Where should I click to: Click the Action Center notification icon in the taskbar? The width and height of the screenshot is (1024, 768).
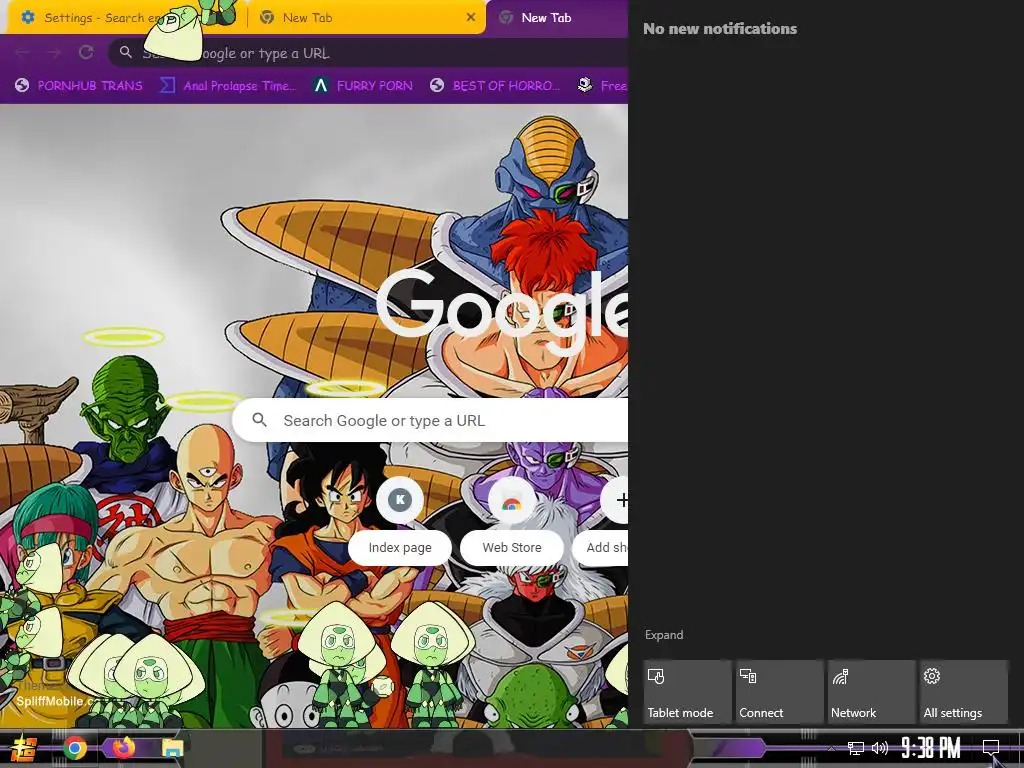tap(991, 747)
